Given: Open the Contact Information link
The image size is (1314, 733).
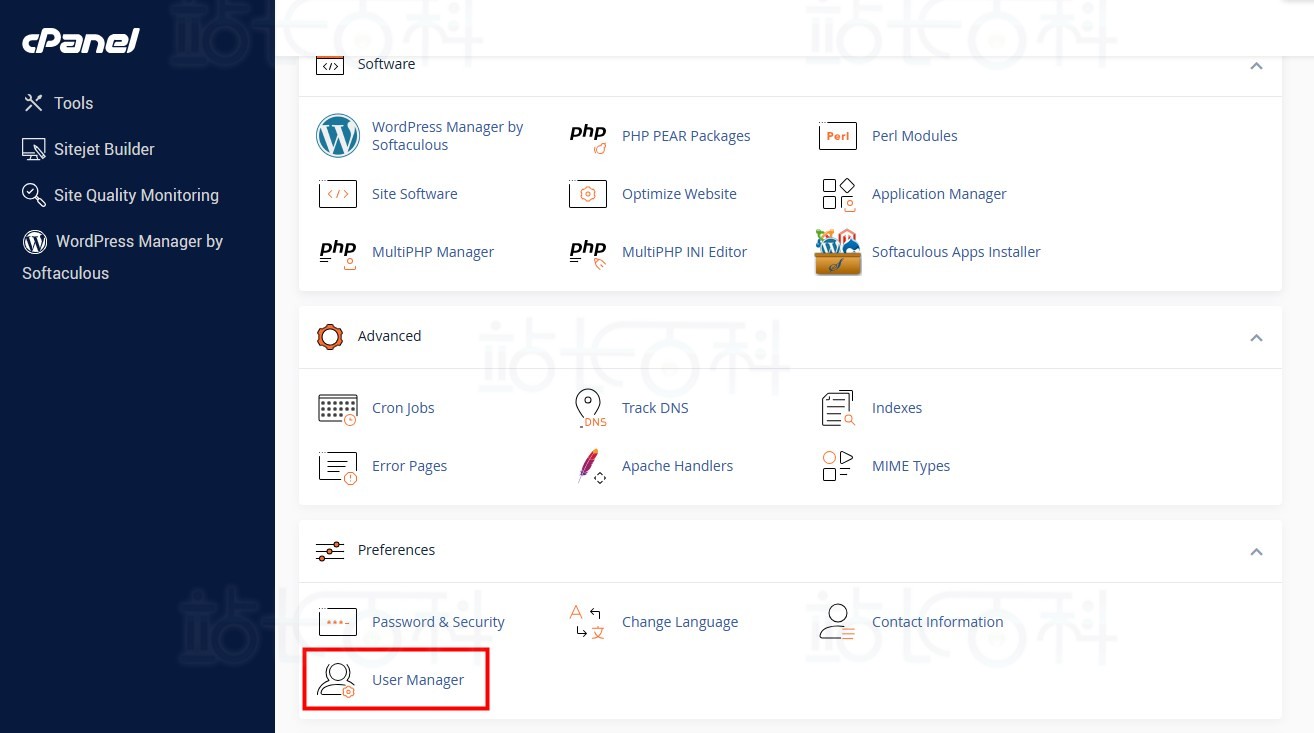Looking at the screenshot, I should tap(937, 622).
